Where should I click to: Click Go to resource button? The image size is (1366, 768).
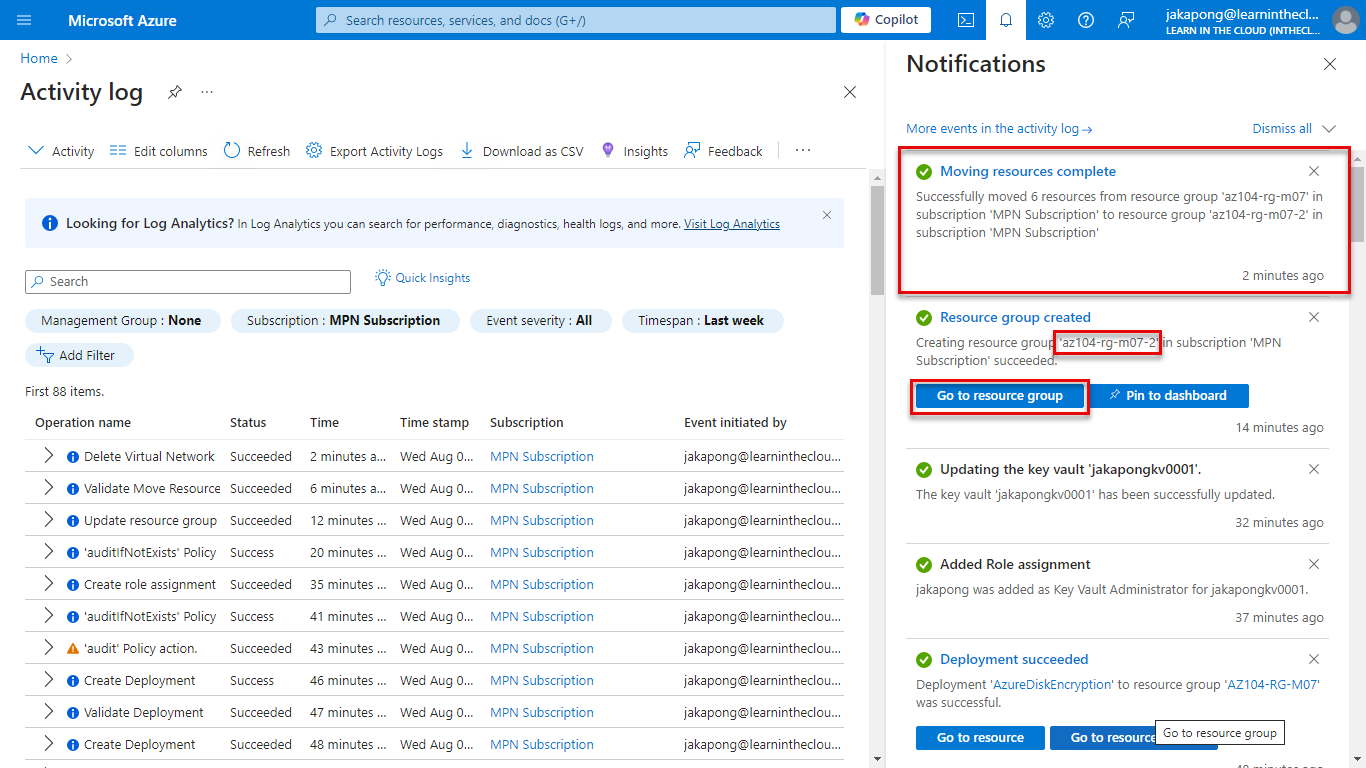980,738
